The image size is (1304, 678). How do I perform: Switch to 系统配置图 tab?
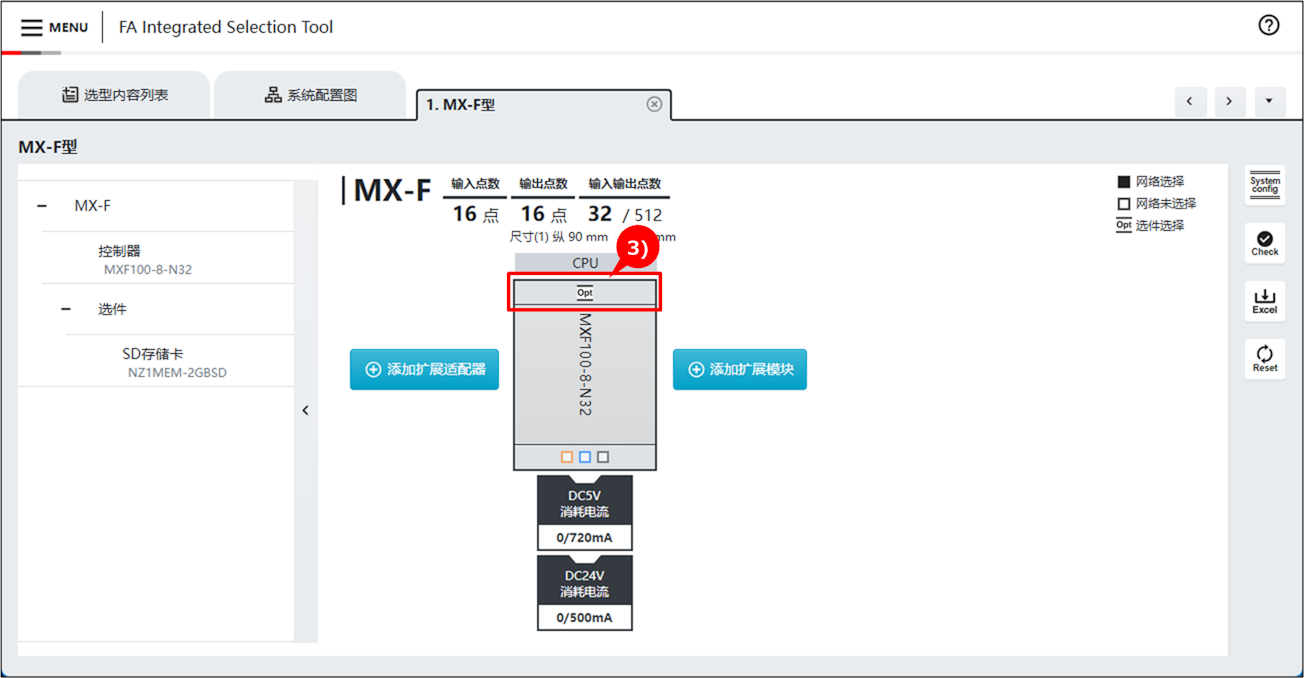pyautogui.click(x=310, y=95)
